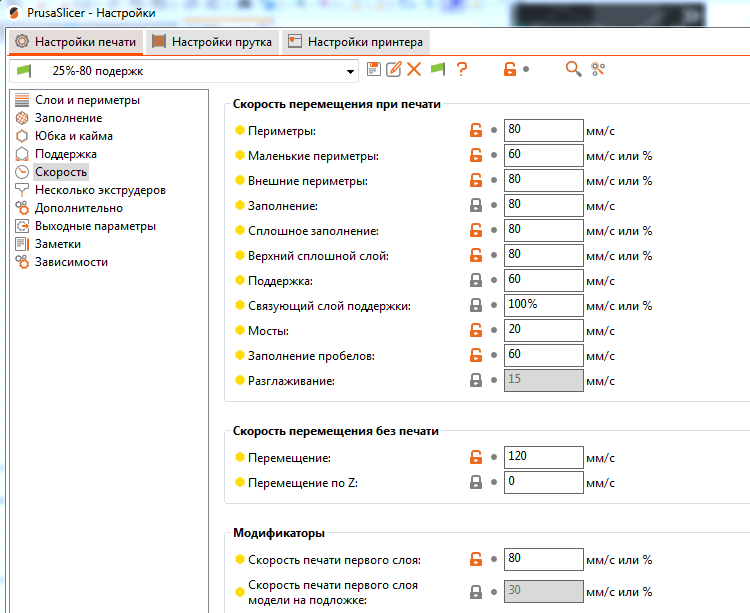Click the Заполнение пробелов setting label
Viewport: 750px width, 613px height.
[x=311, y=356]
